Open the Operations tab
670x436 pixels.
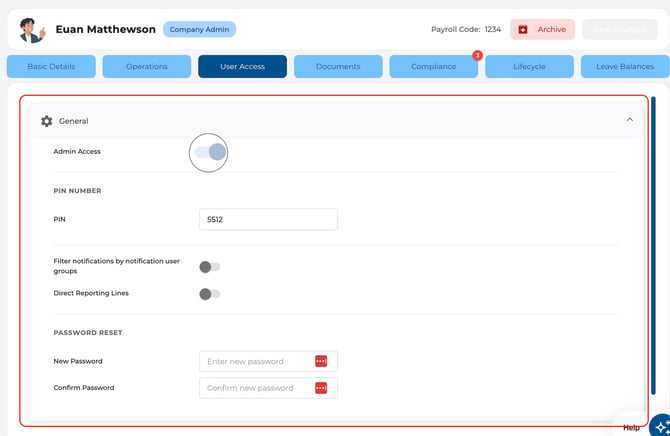click(147, 66)
